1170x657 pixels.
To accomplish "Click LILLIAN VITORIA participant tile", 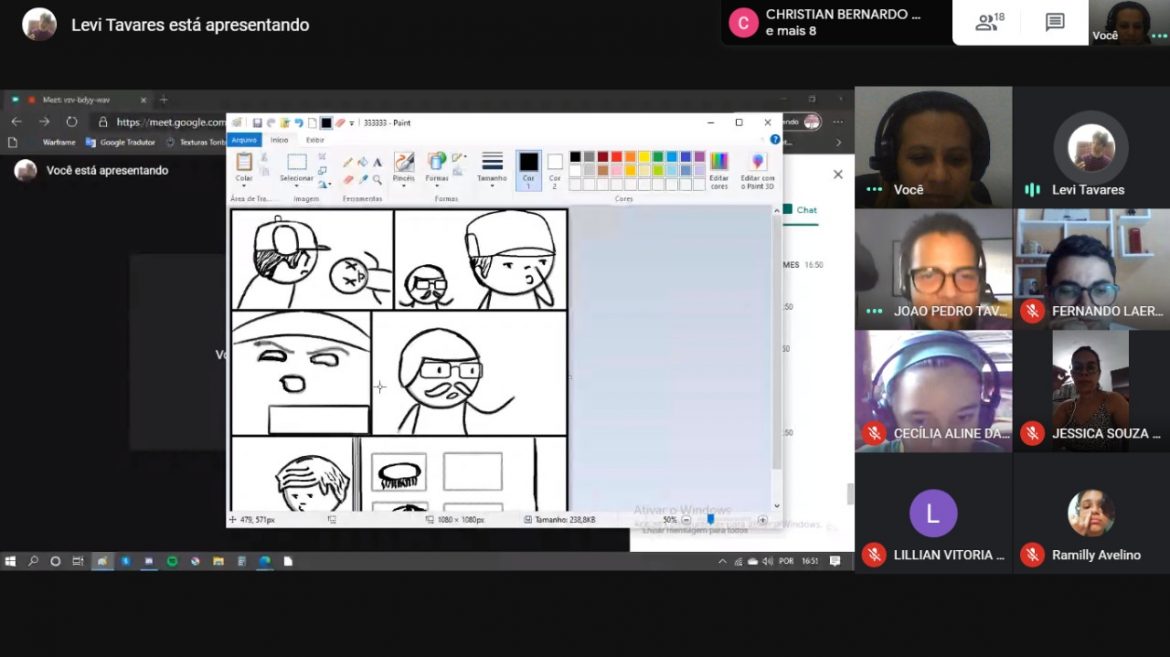I will (x=933, y=513).
